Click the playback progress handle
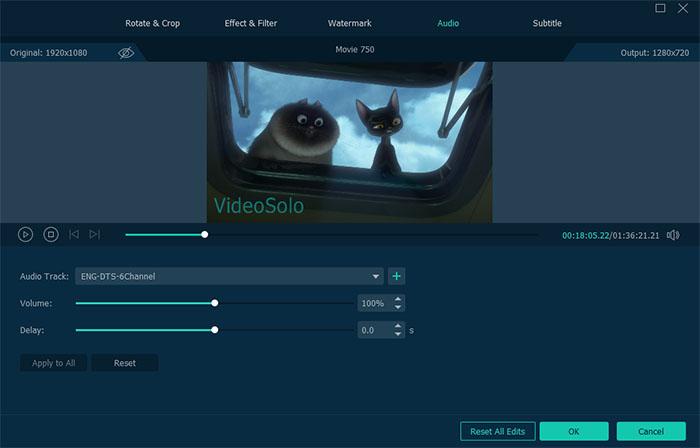Image resolution: width=700 pixels, height=448 pixels. (204, 234)
